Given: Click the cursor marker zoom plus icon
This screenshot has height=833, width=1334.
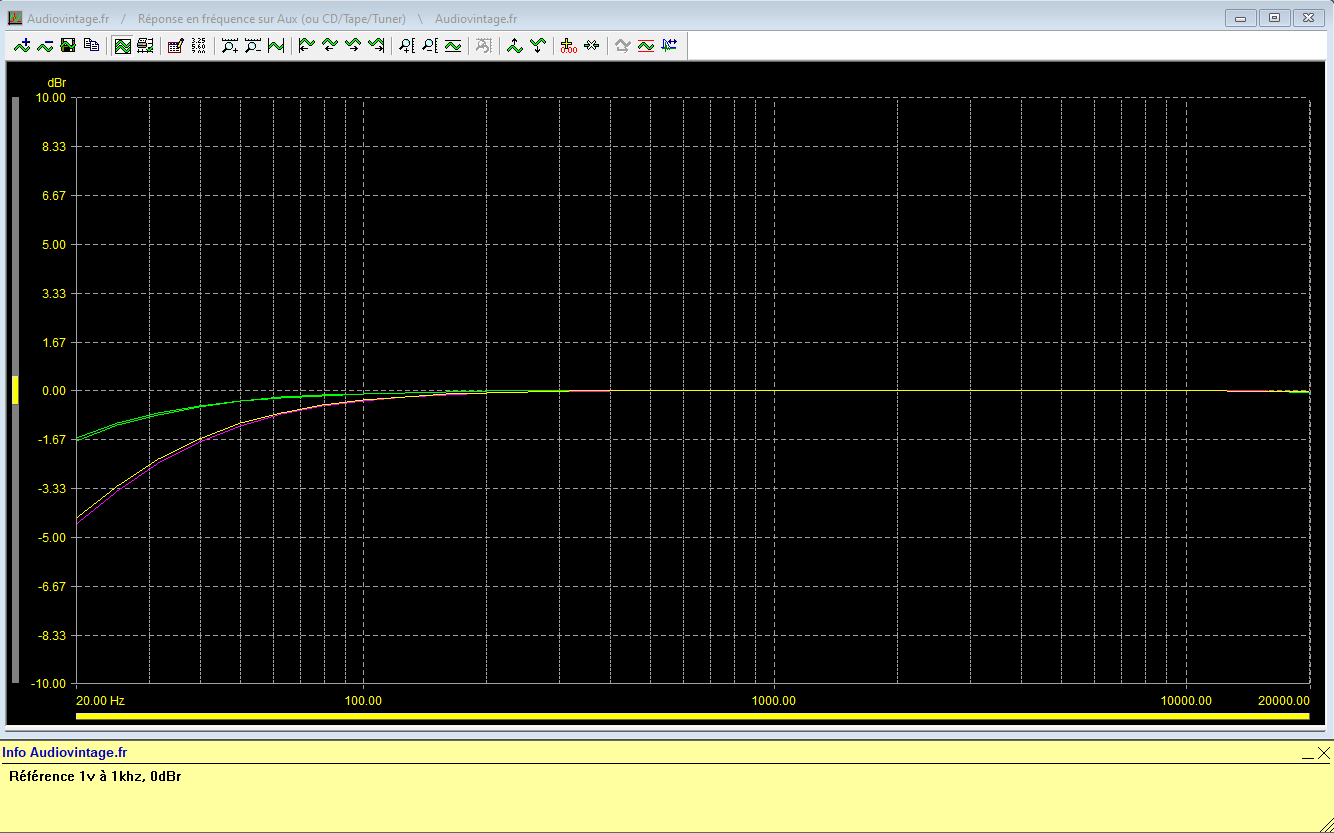Looking at the screenshot, I should tap(407, 45).
